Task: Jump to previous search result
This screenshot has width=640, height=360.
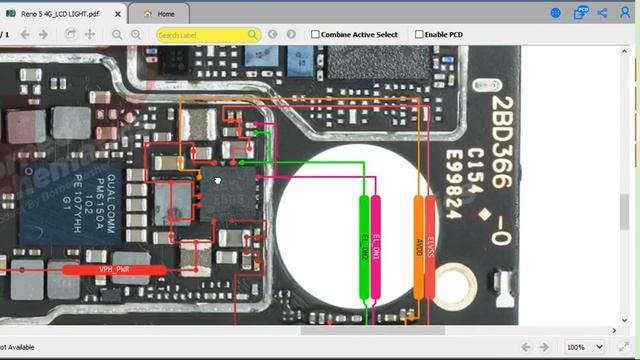Action: [273, 34]
